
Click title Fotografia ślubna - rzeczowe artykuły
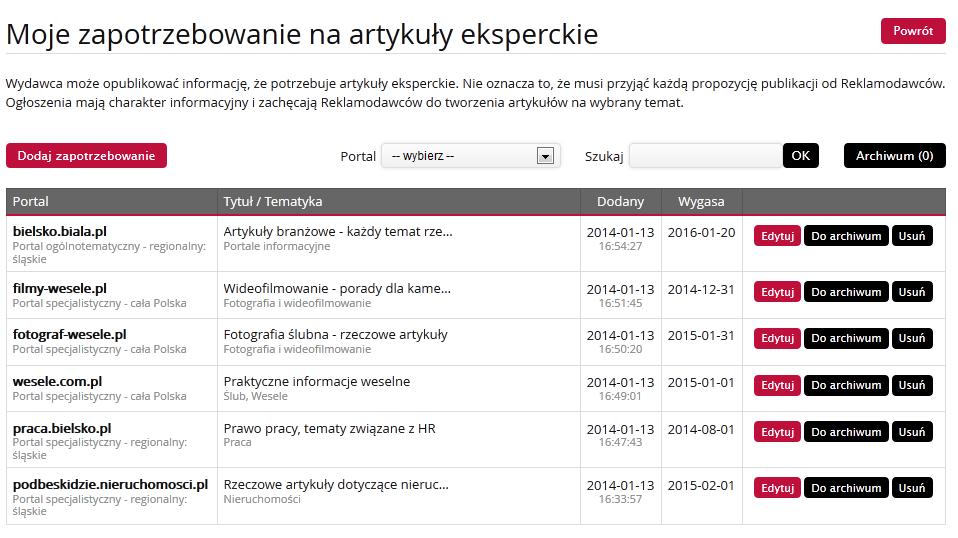coord(335,335)
